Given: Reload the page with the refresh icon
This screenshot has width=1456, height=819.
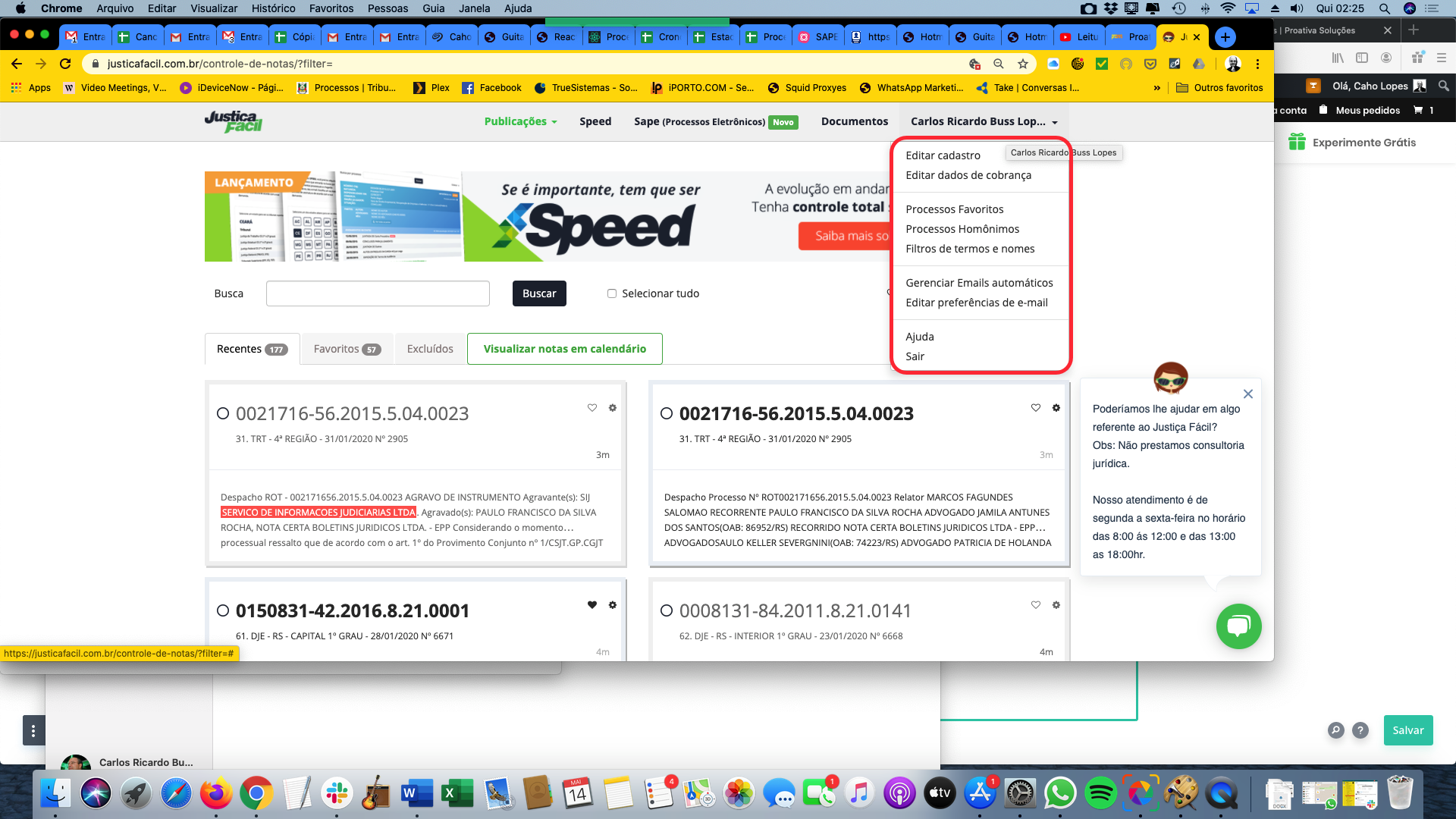Looking at the screenshot, I should click(x=66, y=64).
